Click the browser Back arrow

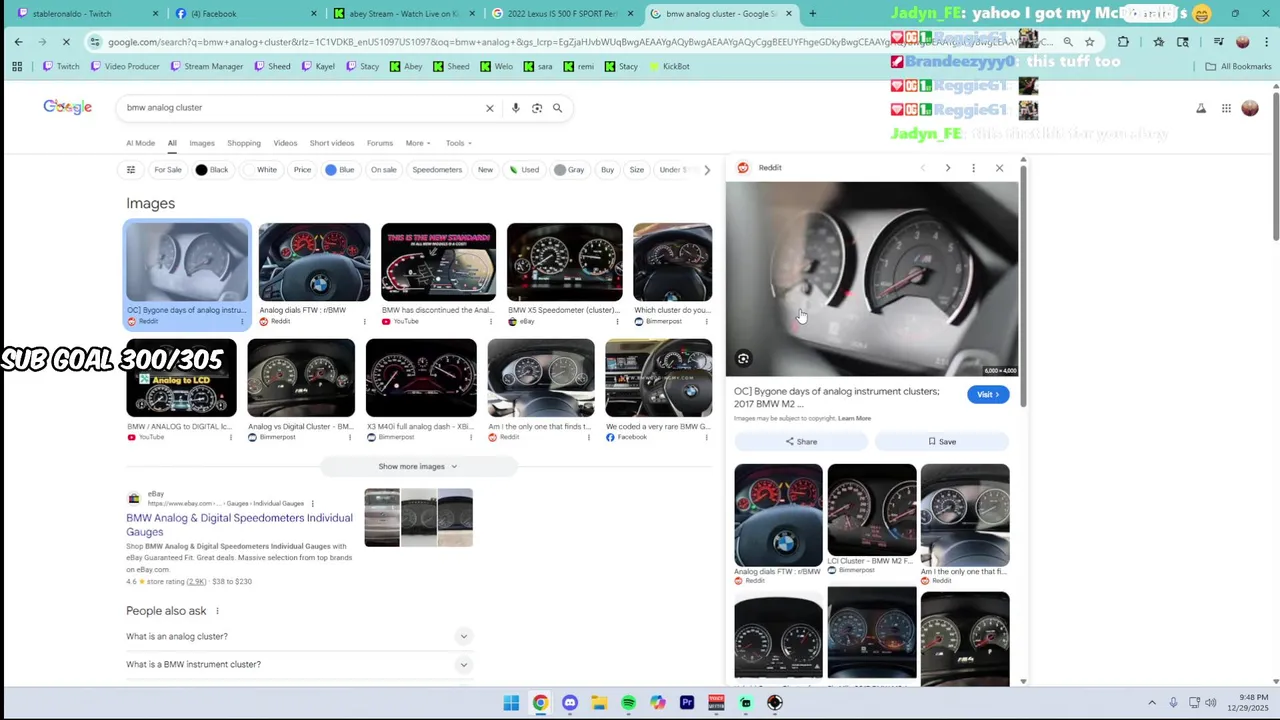[18, 42]
